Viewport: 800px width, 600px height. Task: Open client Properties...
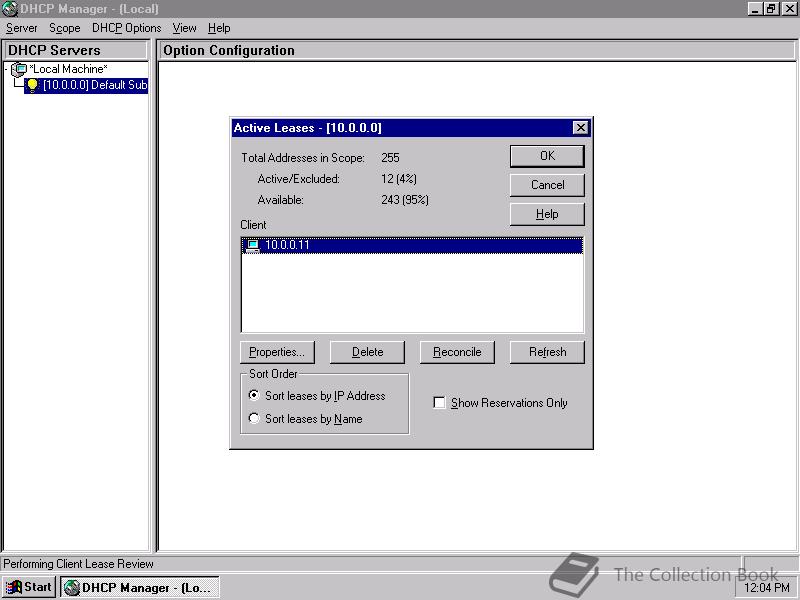tap(277, 352)
